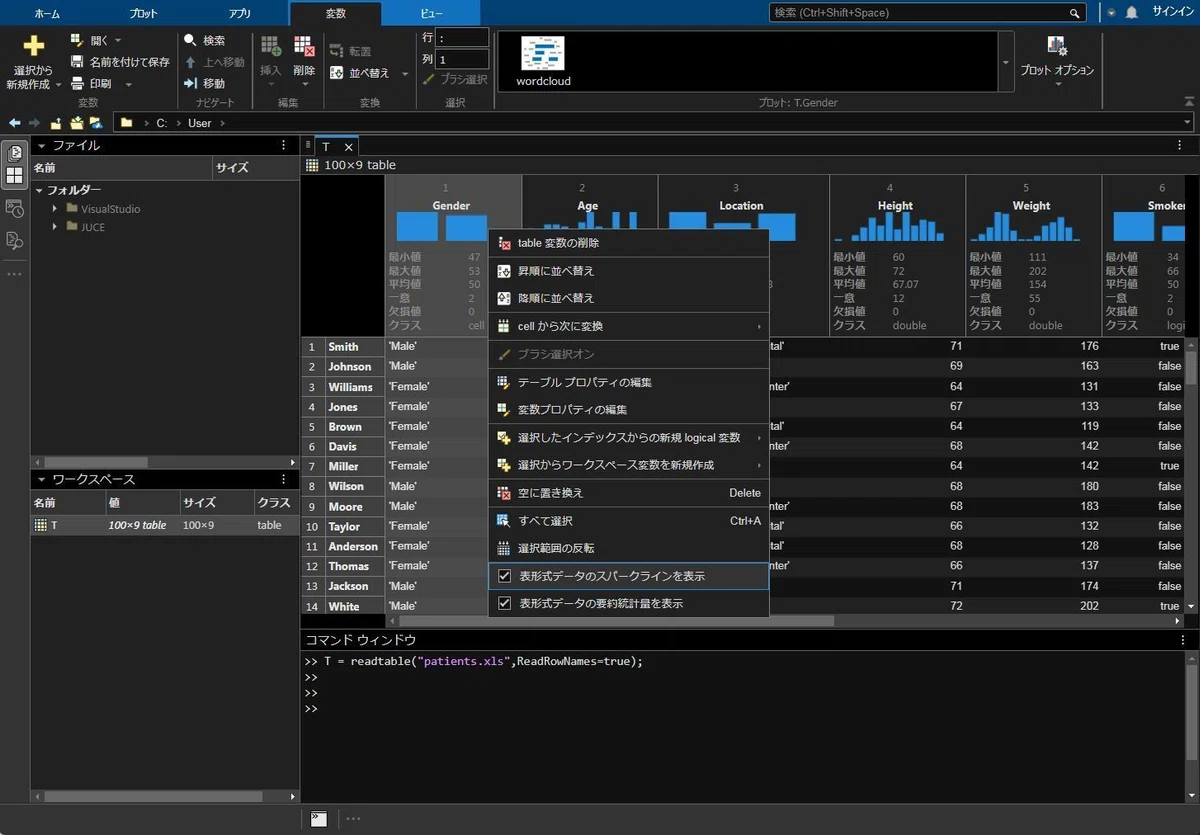Click the 印刷 print icon
This screenshot has width=1200, height=835.
point(78,84)
